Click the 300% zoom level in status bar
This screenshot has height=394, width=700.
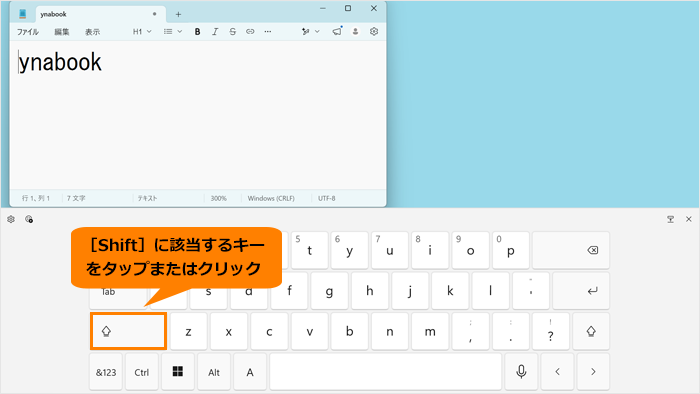coord(219,198)
